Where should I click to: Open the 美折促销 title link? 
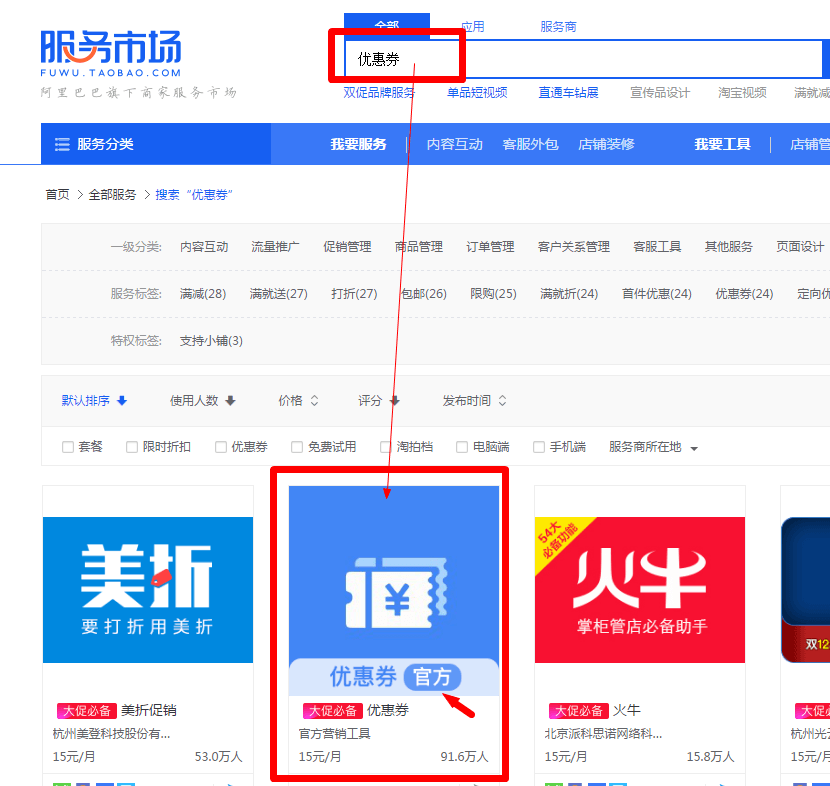click(x=149, y=710)
